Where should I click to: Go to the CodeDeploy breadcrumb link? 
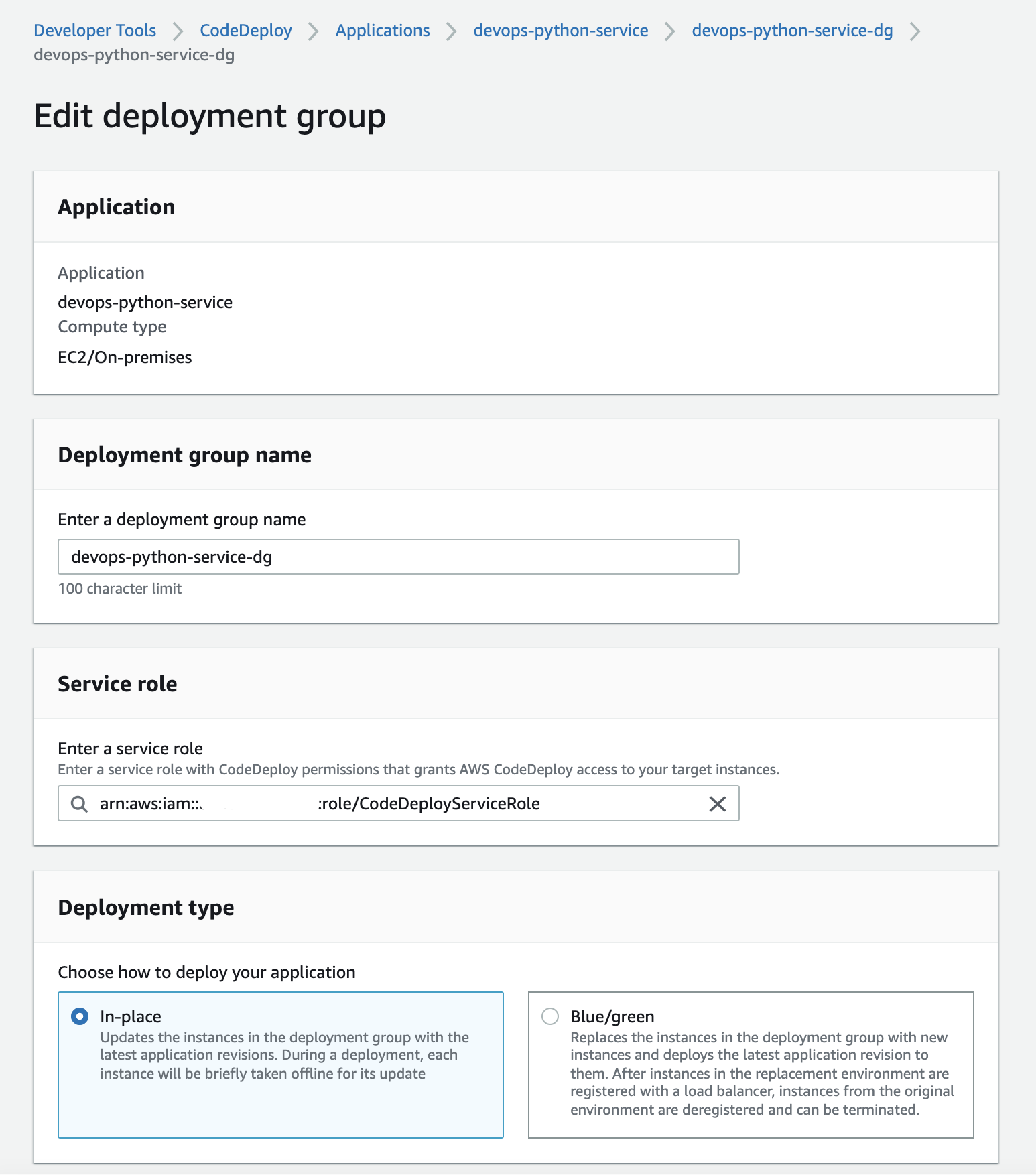point(246,31)
